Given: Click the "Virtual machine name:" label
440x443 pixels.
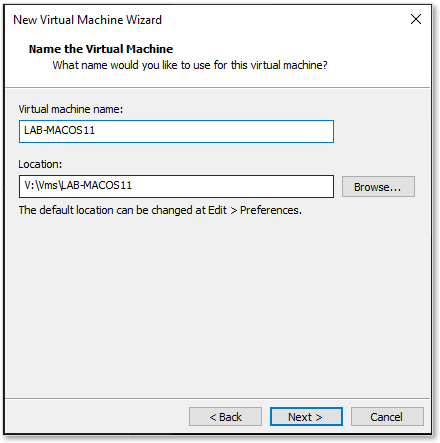Looking at the screenshot, I should (71, 109).
